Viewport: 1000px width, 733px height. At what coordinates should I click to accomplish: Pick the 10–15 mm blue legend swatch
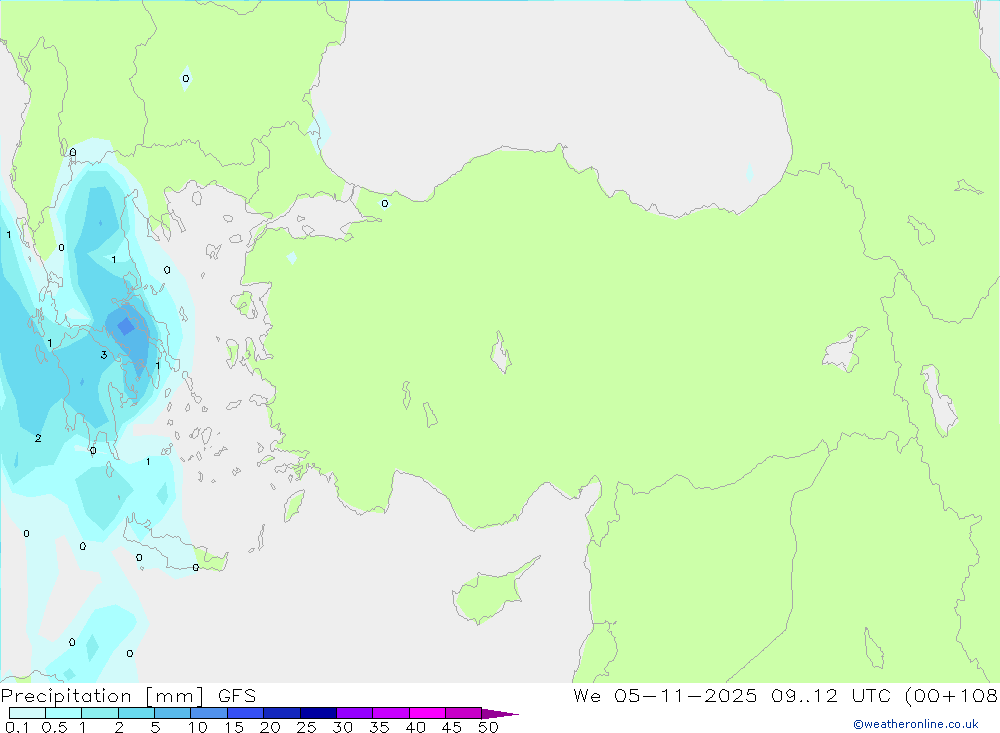coord(209,713)
